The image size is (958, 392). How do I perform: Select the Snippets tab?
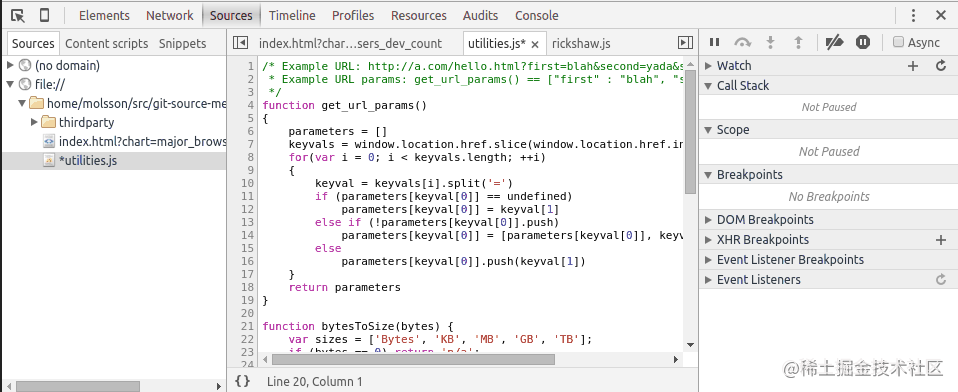point(183,43)
